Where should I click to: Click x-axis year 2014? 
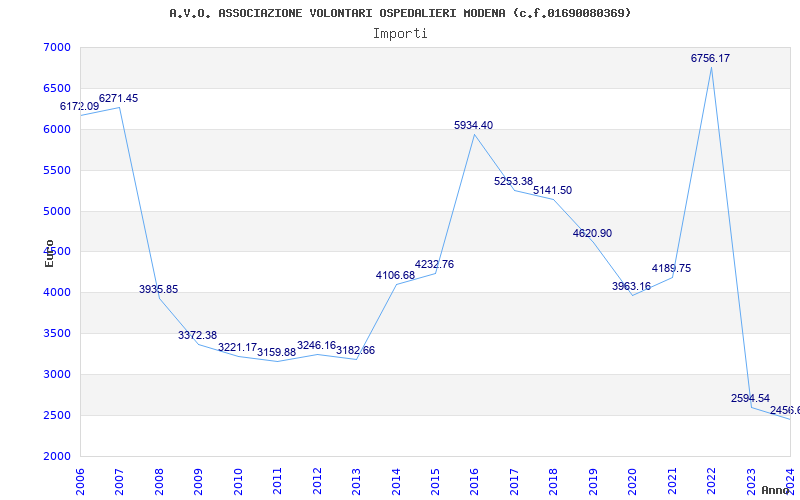(x=396, y=482)
